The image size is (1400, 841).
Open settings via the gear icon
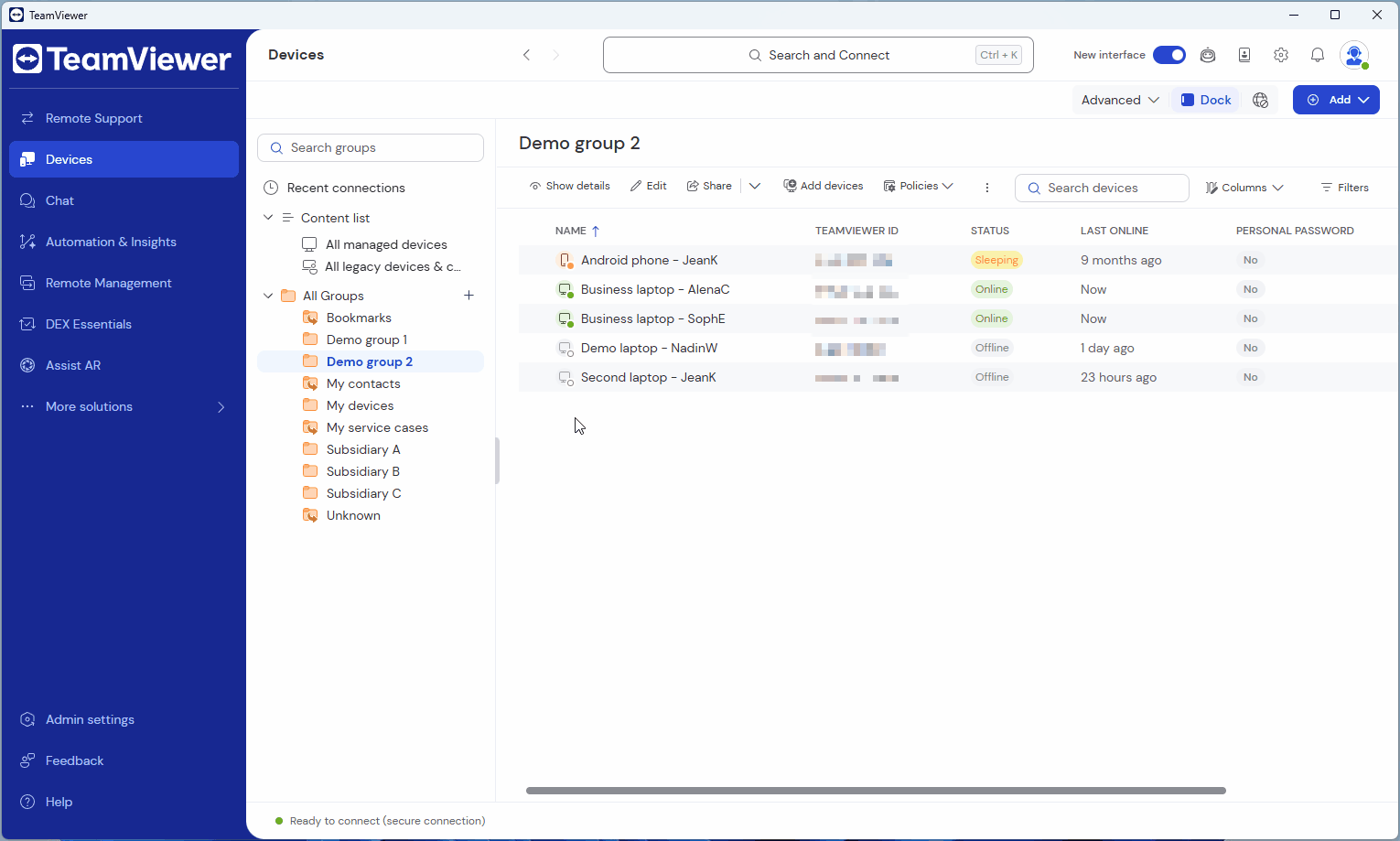click(1281, 55)
